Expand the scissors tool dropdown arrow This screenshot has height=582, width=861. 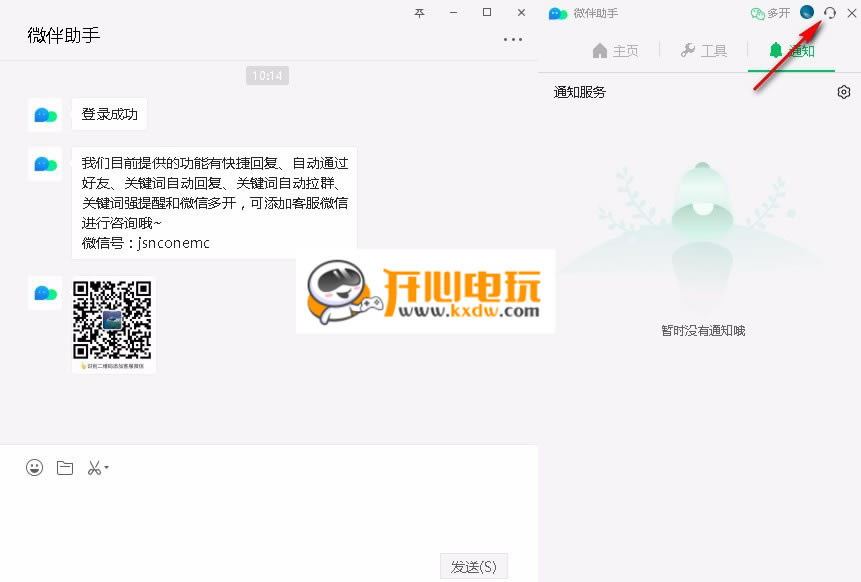tap(104, 468)
